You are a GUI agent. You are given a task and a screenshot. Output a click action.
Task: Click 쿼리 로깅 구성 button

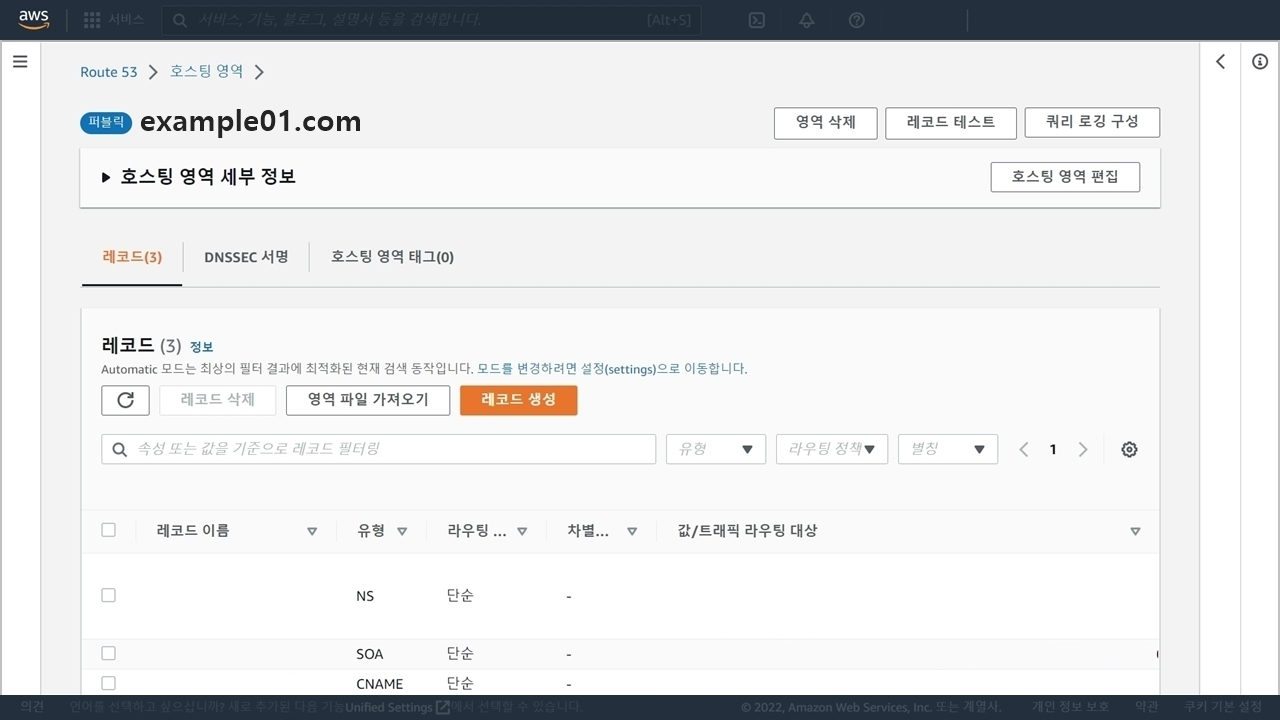click(x=1092, y=123)
